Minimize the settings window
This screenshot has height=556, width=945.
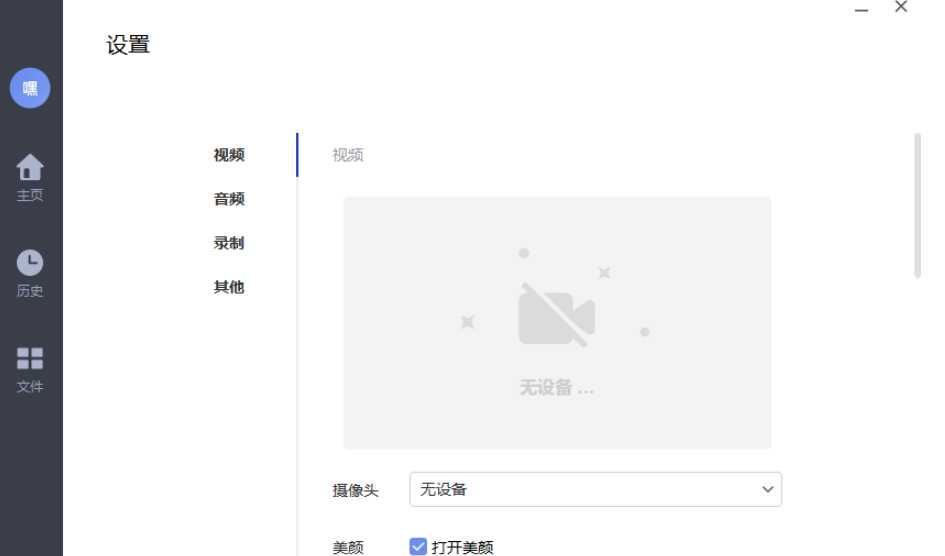coord(861,9)
